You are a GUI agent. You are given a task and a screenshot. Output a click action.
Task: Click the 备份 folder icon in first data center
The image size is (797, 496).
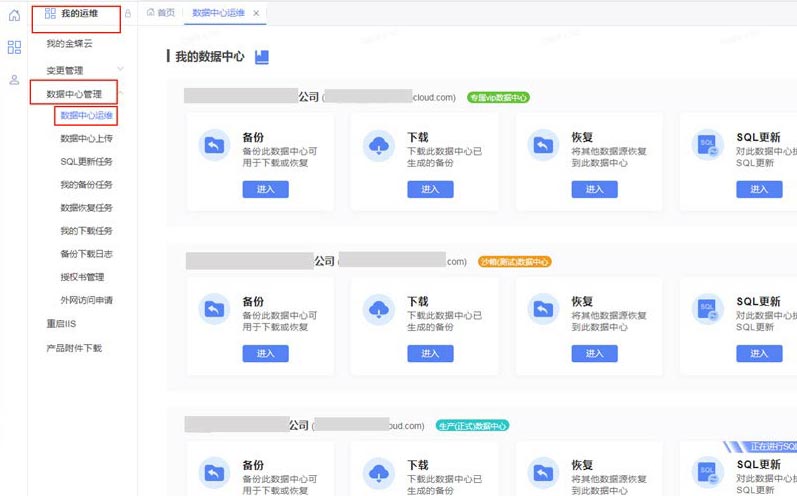coord(214,144)
